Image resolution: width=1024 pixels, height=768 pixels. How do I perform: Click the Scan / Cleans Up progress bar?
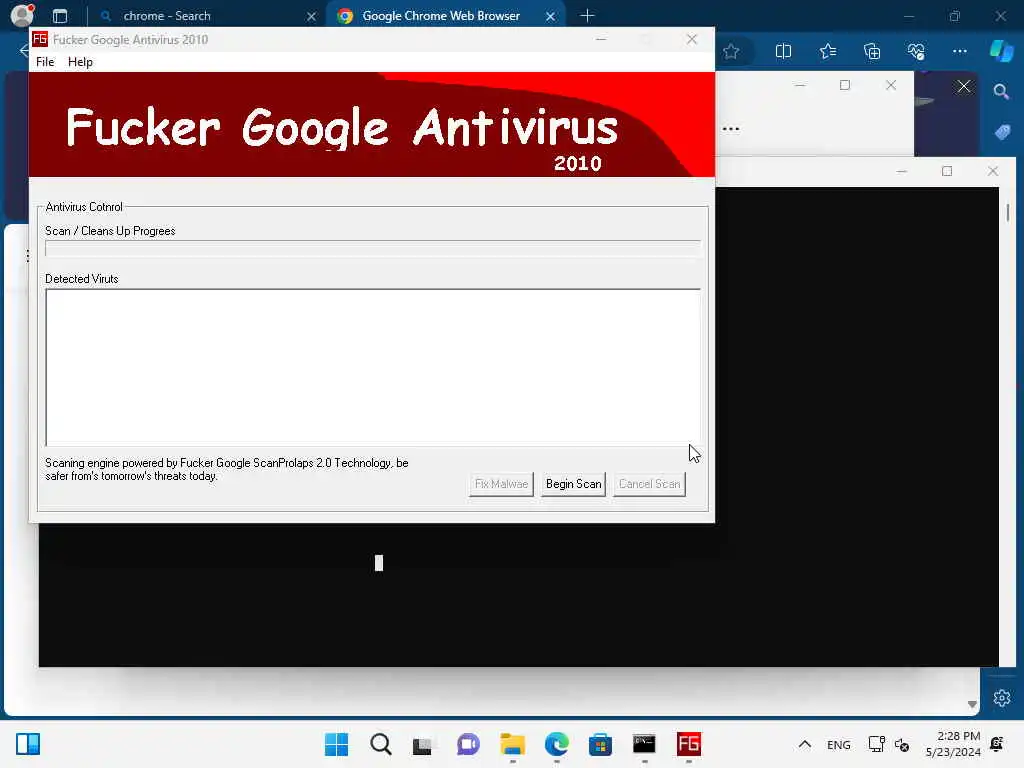pos(373,248)
